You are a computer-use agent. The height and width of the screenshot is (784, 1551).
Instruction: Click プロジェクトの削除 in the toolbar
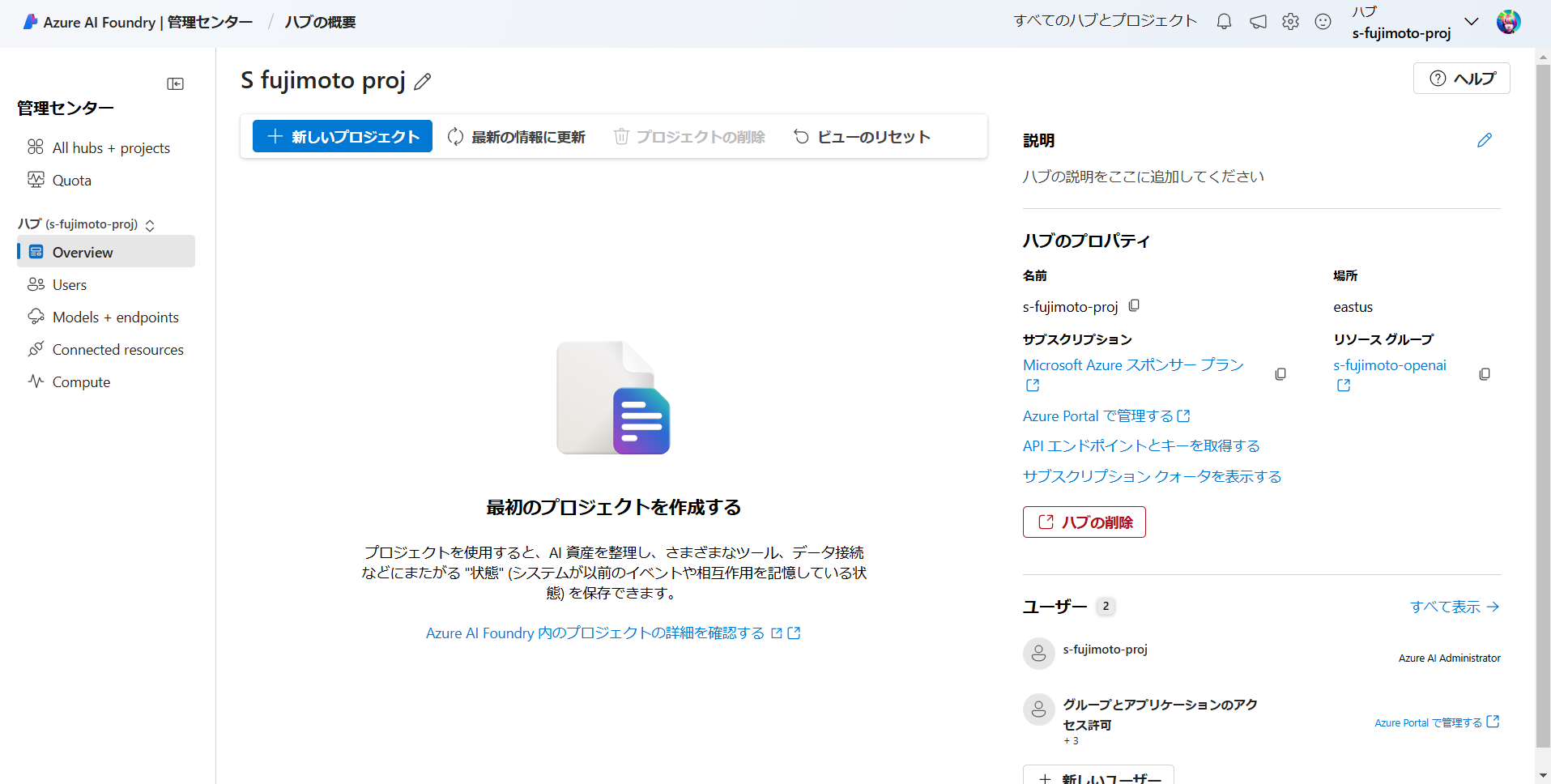pos(689,137)
